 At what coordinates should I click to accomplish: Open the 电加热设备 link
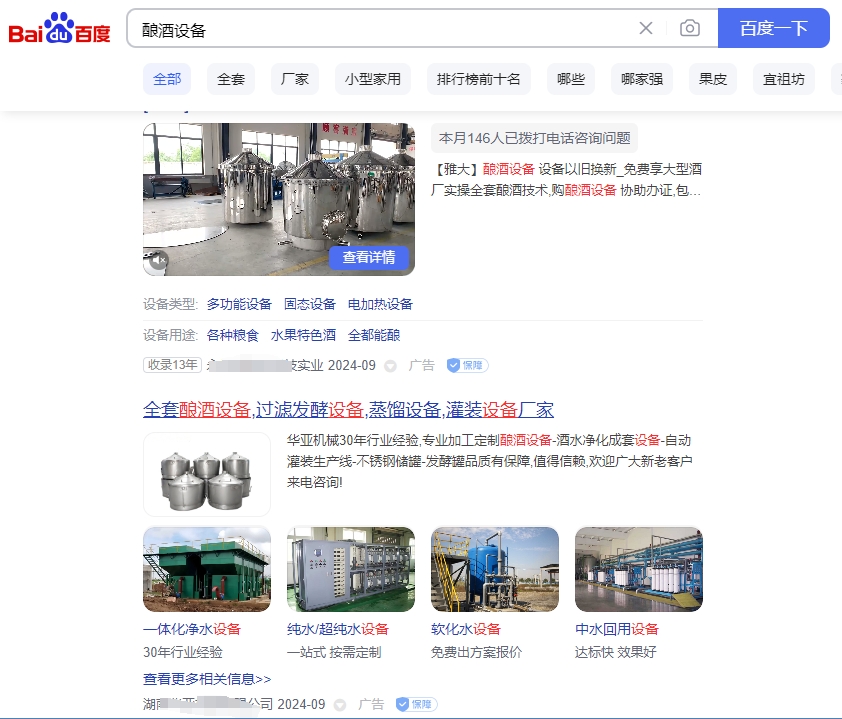coord(380,304)
